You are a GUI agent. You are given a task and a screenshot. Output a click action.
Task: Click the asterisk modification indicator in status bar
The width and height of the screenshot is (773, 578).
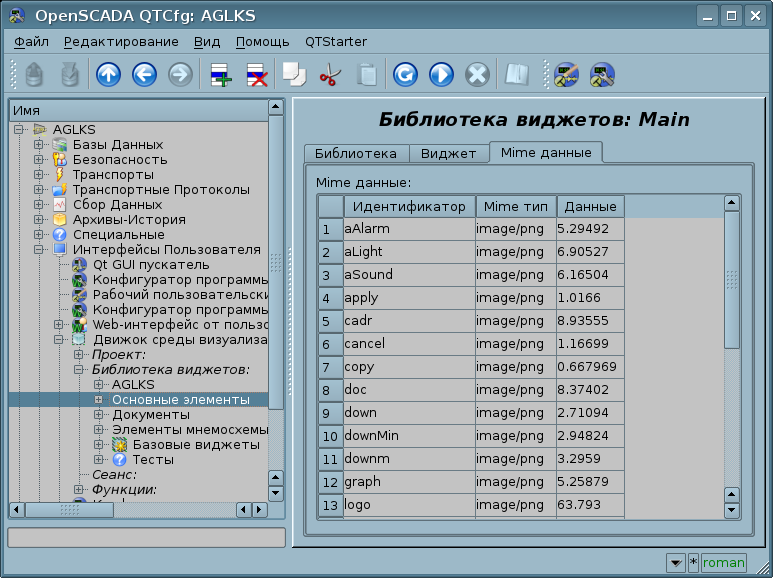point(693,562)
